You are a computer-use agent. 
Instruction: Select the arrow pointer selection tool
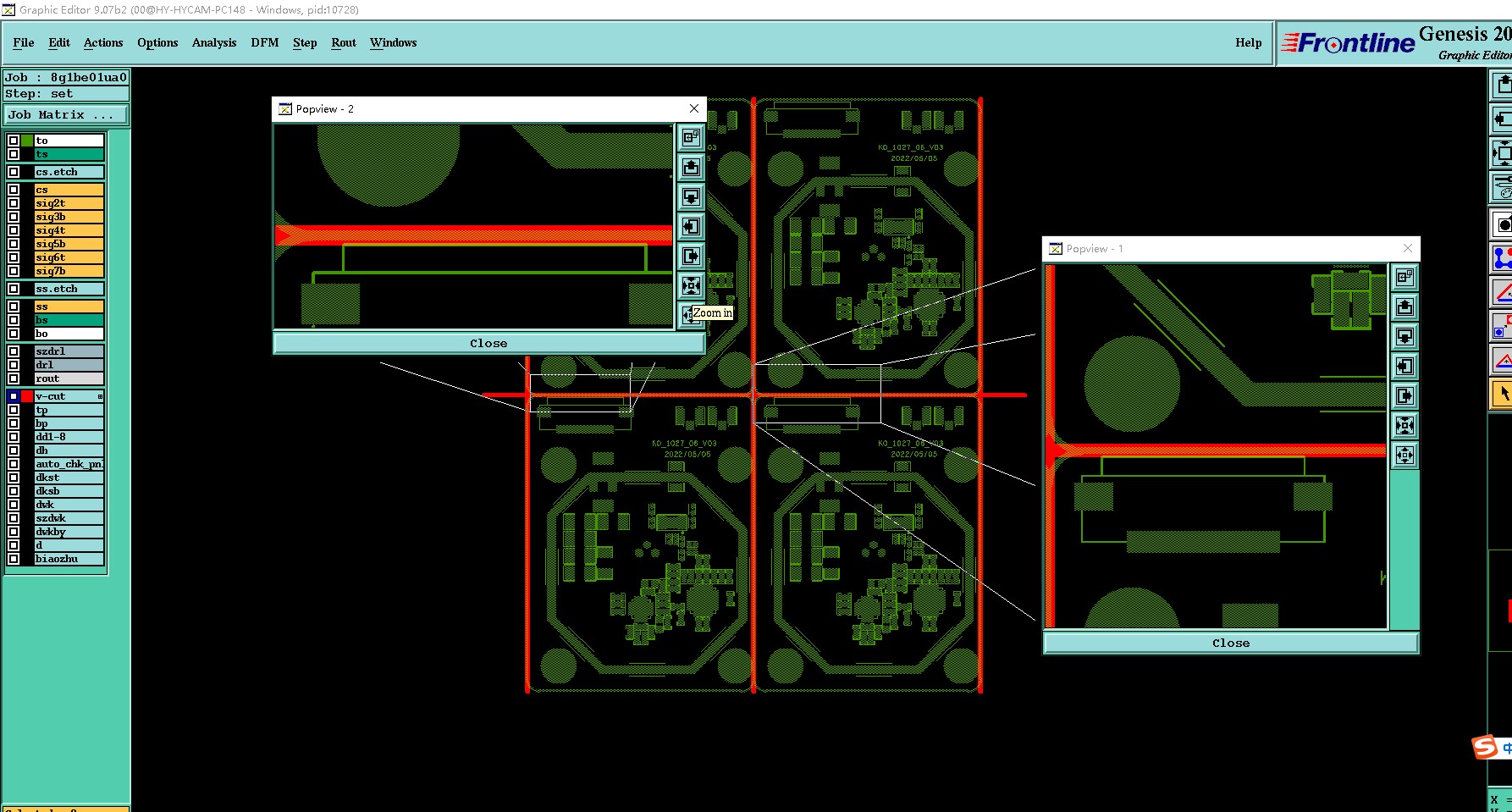click(x=1502, y=394)
